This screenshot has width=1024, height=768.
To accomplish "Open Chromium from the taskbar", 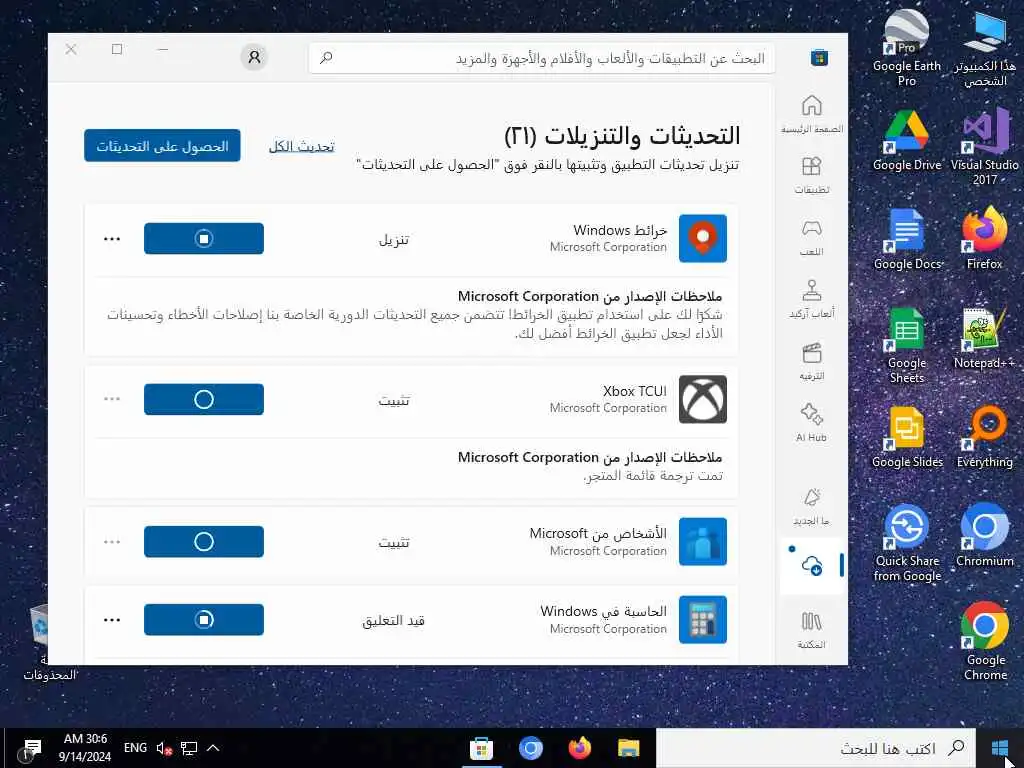I will [x=530, y=748].
